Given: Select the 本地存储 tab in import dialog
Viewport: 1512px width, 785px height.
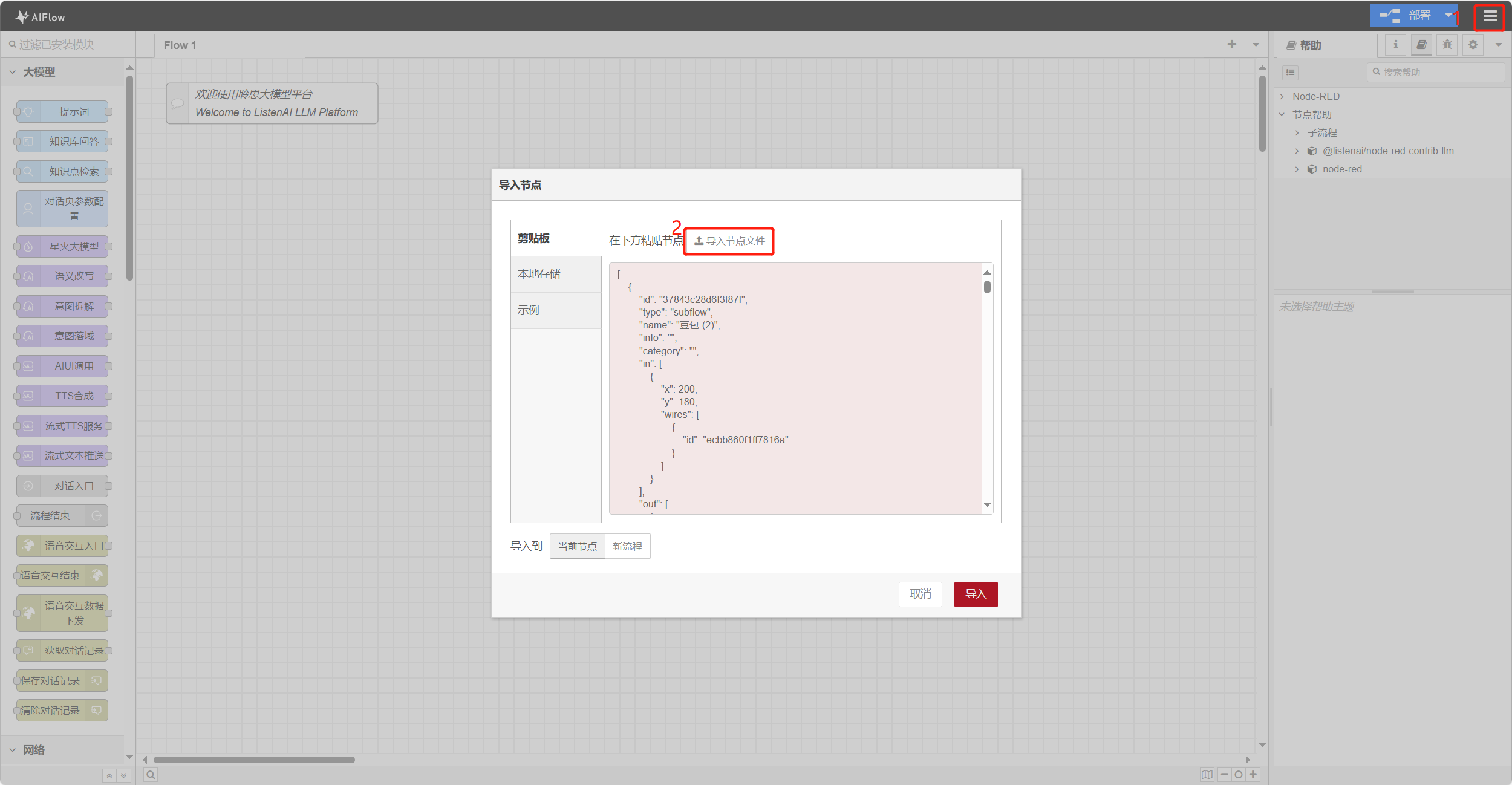Looking at the screenshot, I should tap(556, 274).
